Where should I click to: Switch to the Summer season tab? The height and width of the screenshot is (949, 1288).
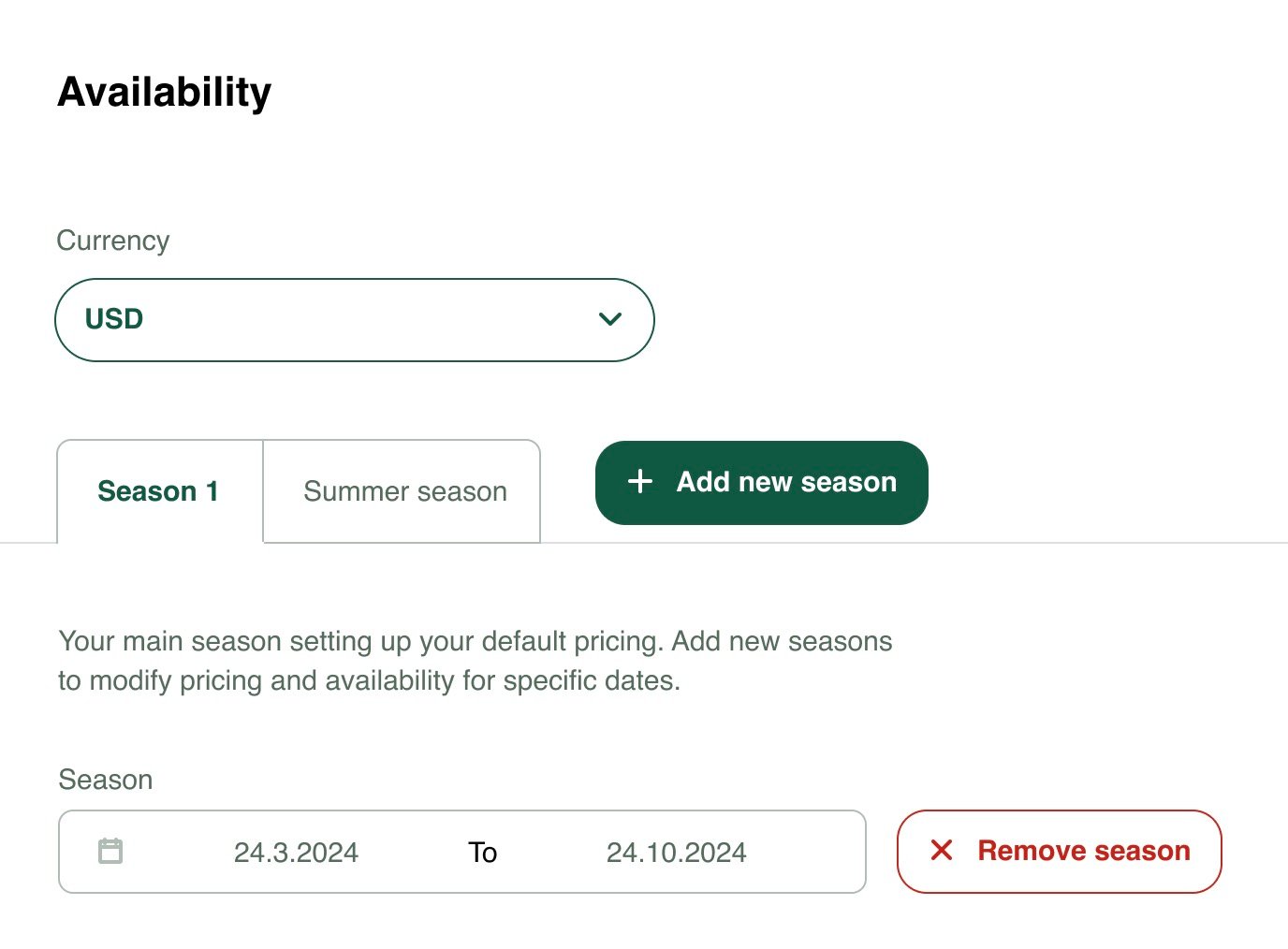coord(403,490)
